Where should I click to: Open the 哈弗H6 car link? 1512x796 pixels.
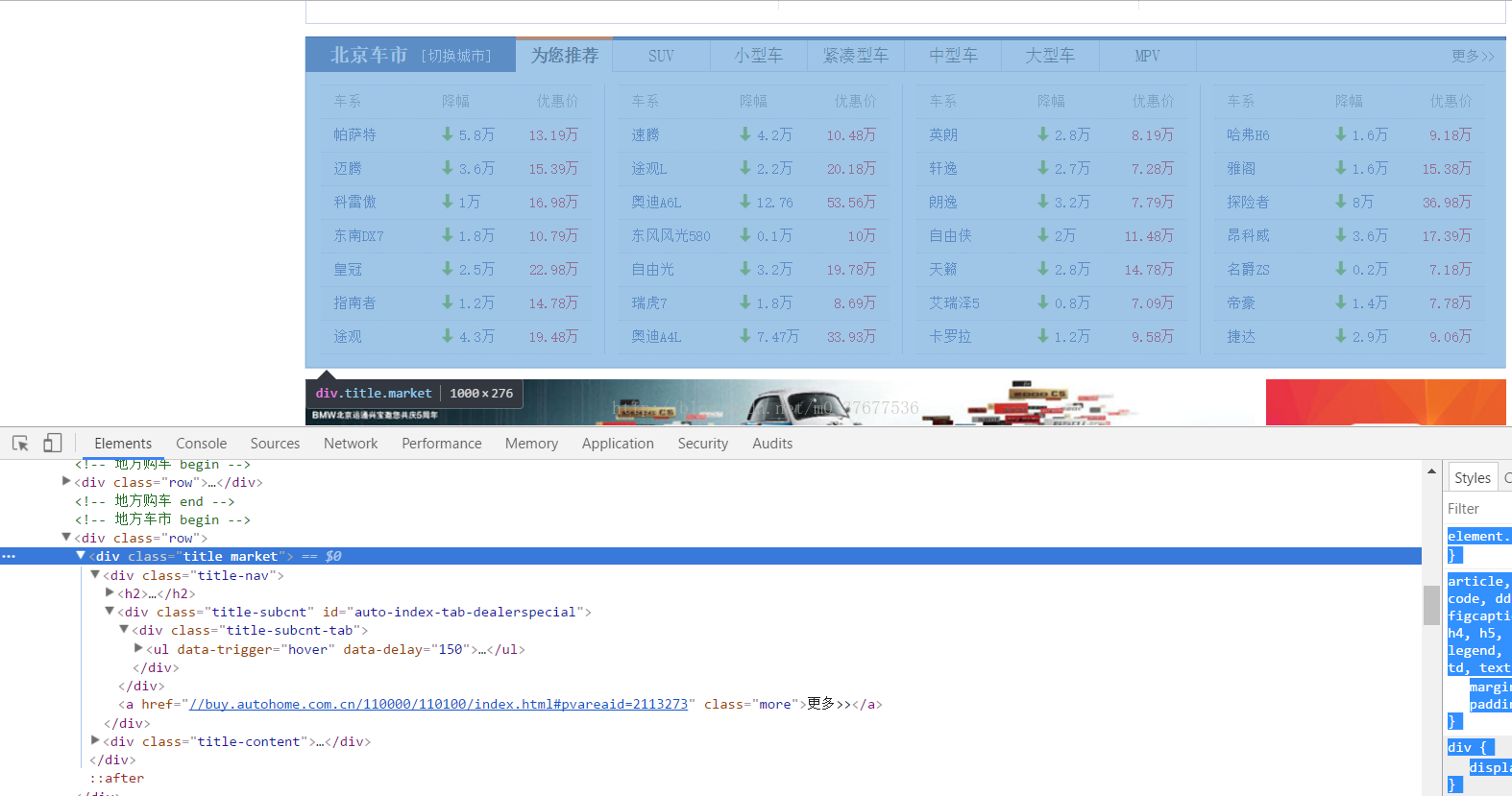point(1248,134)
